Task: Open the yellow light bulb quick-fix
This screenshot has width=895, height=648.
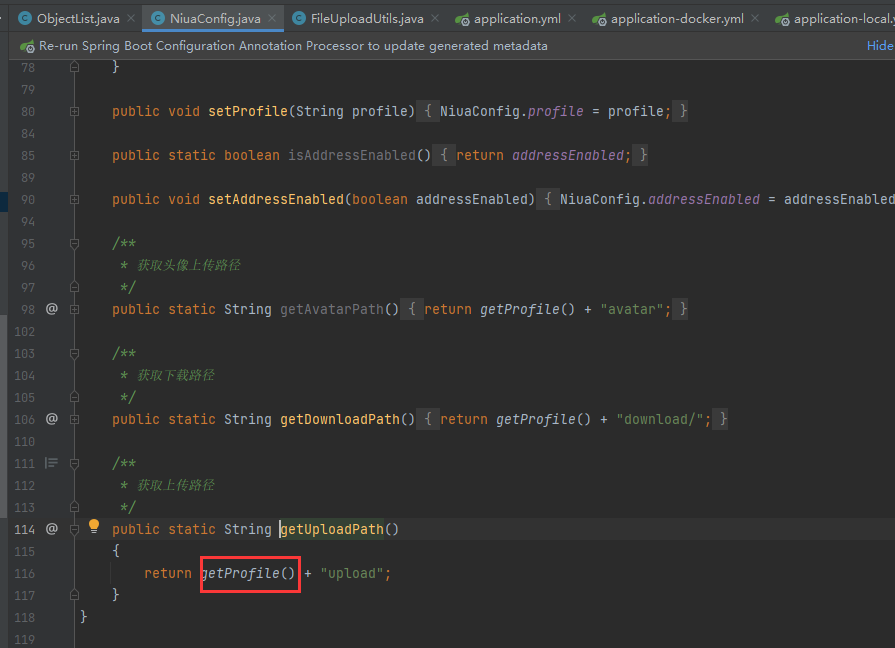Action: [x=94, y=526]
